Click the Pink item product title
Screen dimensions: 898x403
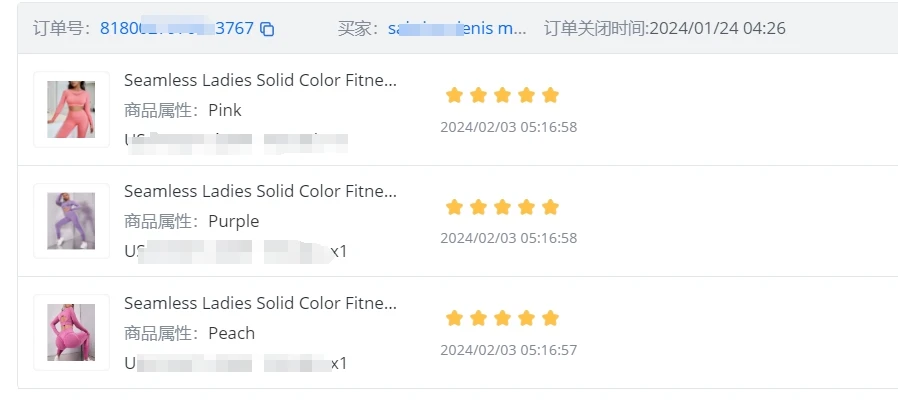pyautogui.click(x=260, y=80)
